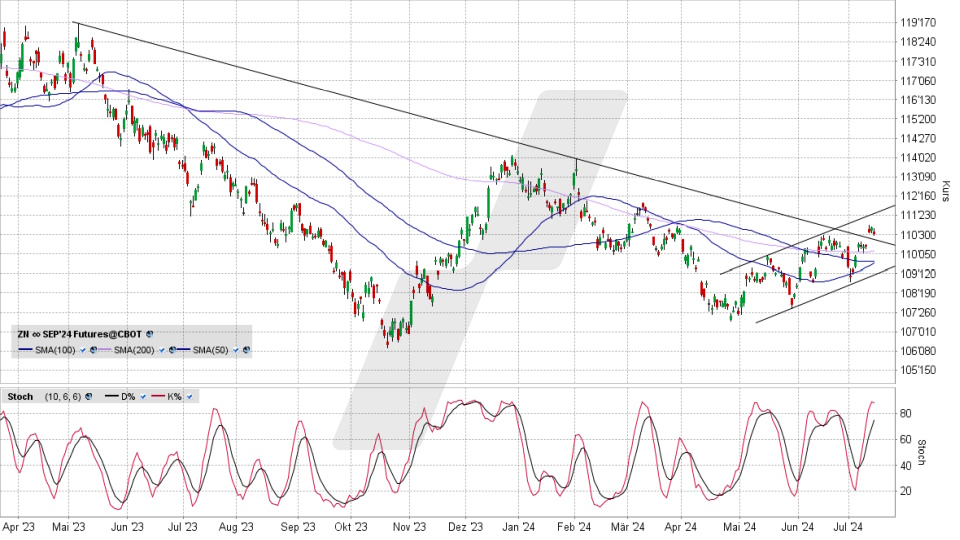Click the 118'240 price axis value

(x=918, y=42)
